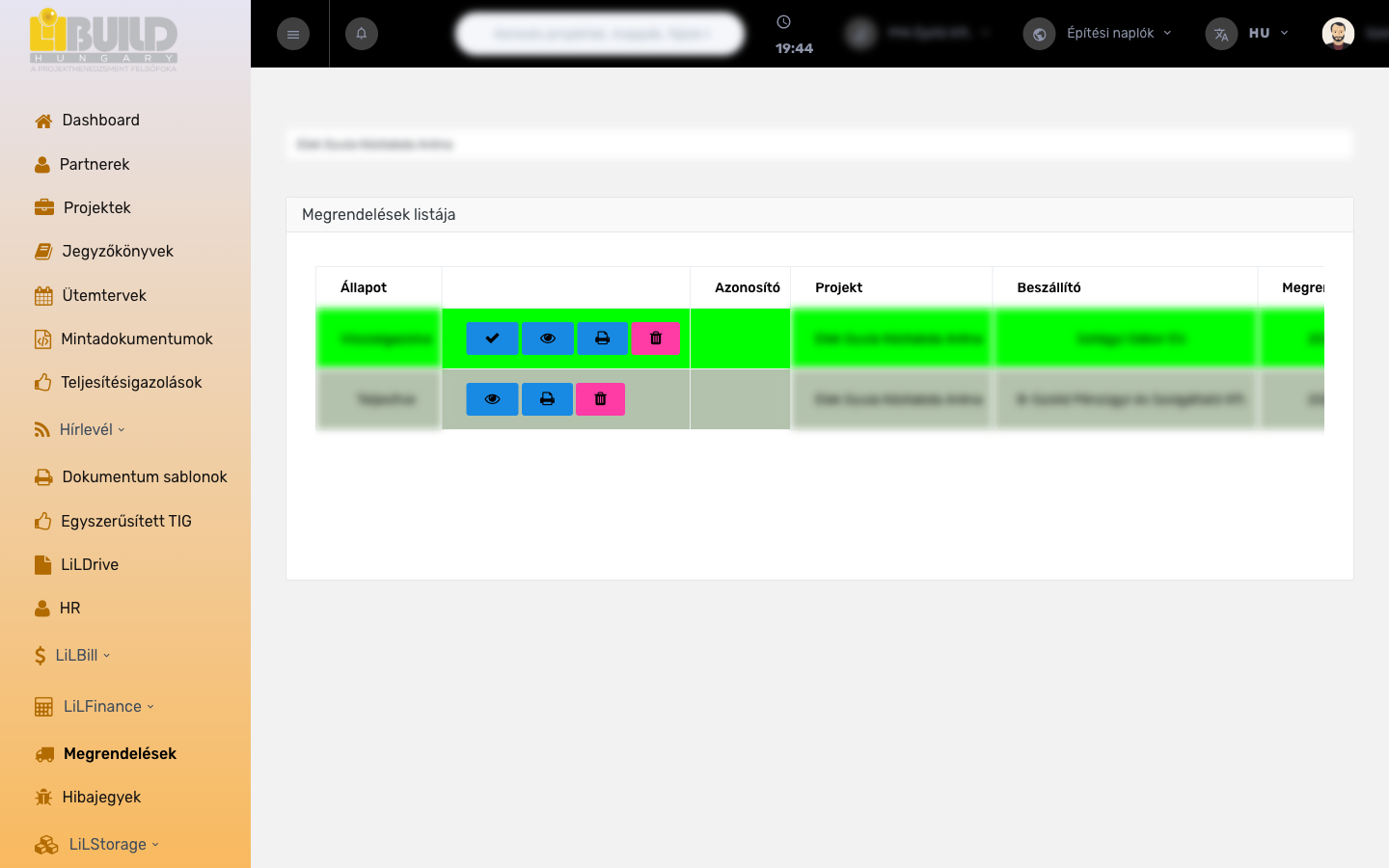
Task: Open Hibajegyek menu label
Action: 101,798
